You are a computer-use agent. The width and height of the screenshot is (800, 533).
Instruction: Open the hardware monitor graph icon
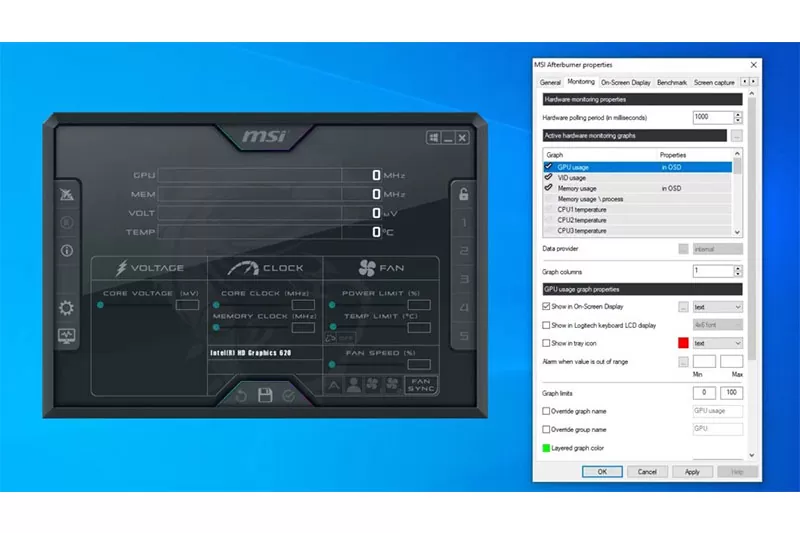[x=67, y=336]
